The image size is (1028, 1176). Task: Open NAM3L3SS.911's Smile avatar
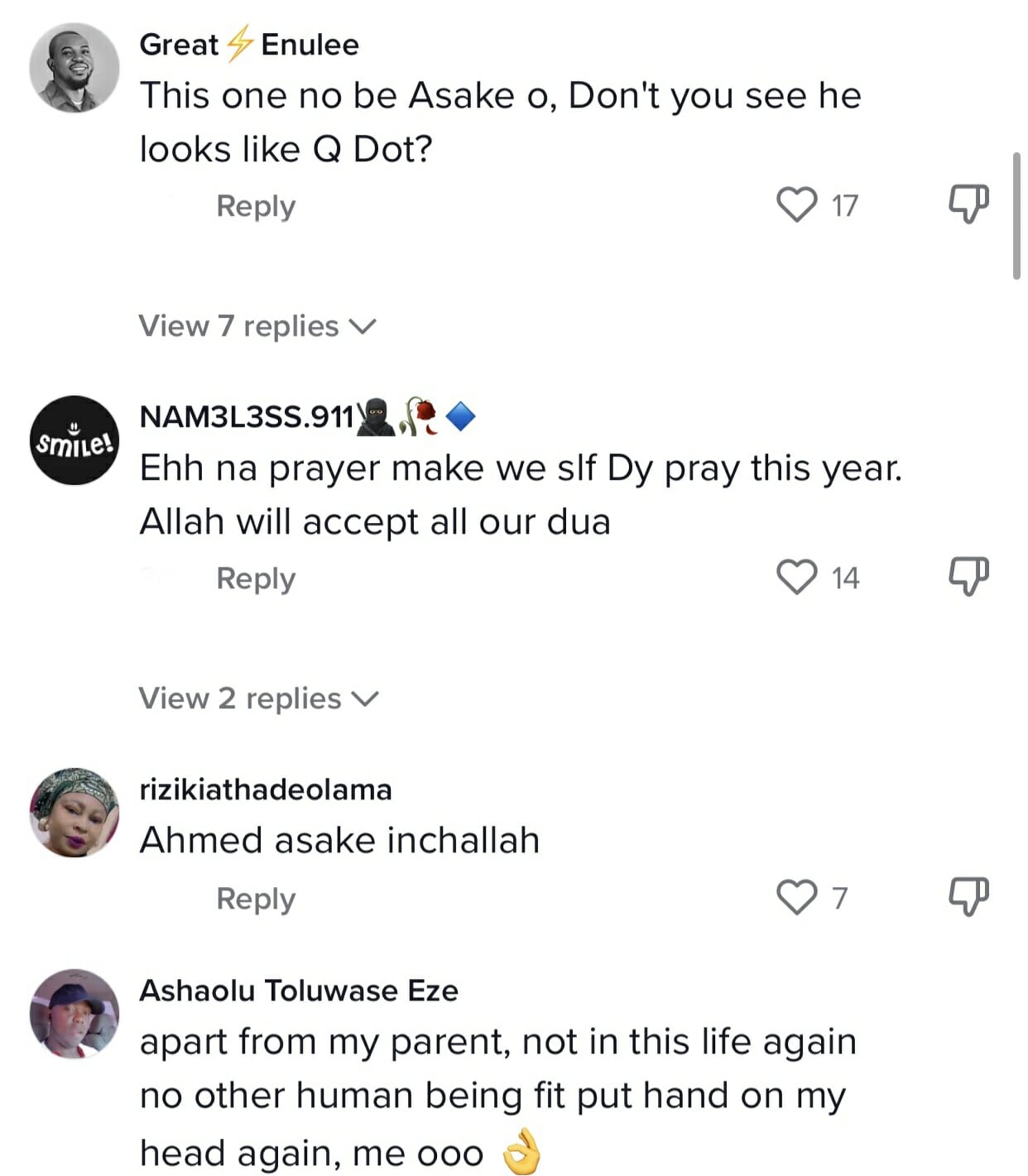[x=74, y=440]
